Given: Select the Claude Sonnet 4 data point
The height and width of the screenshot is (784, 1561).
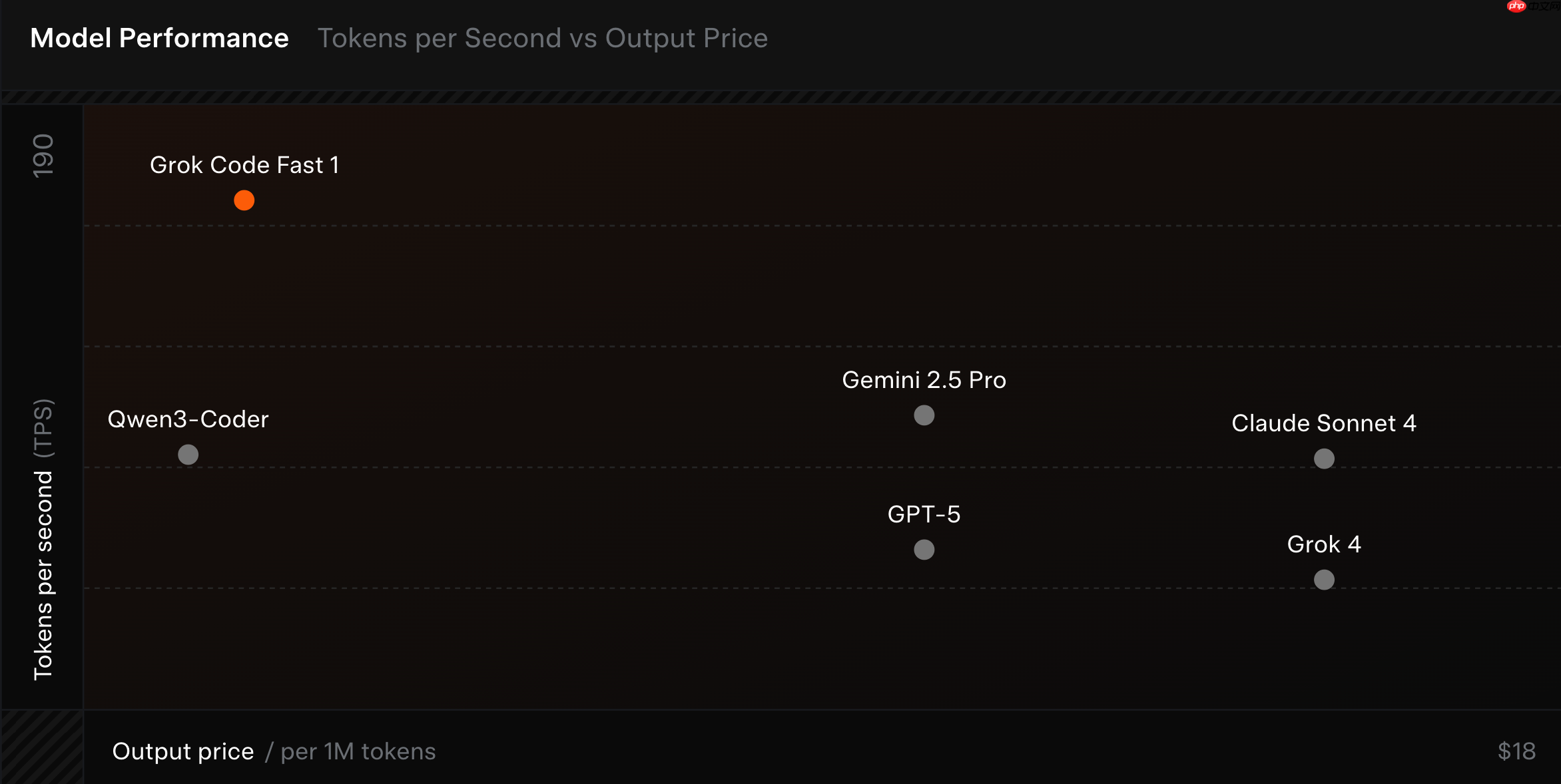Looking at the screenshot, I should coord(1324,459).
